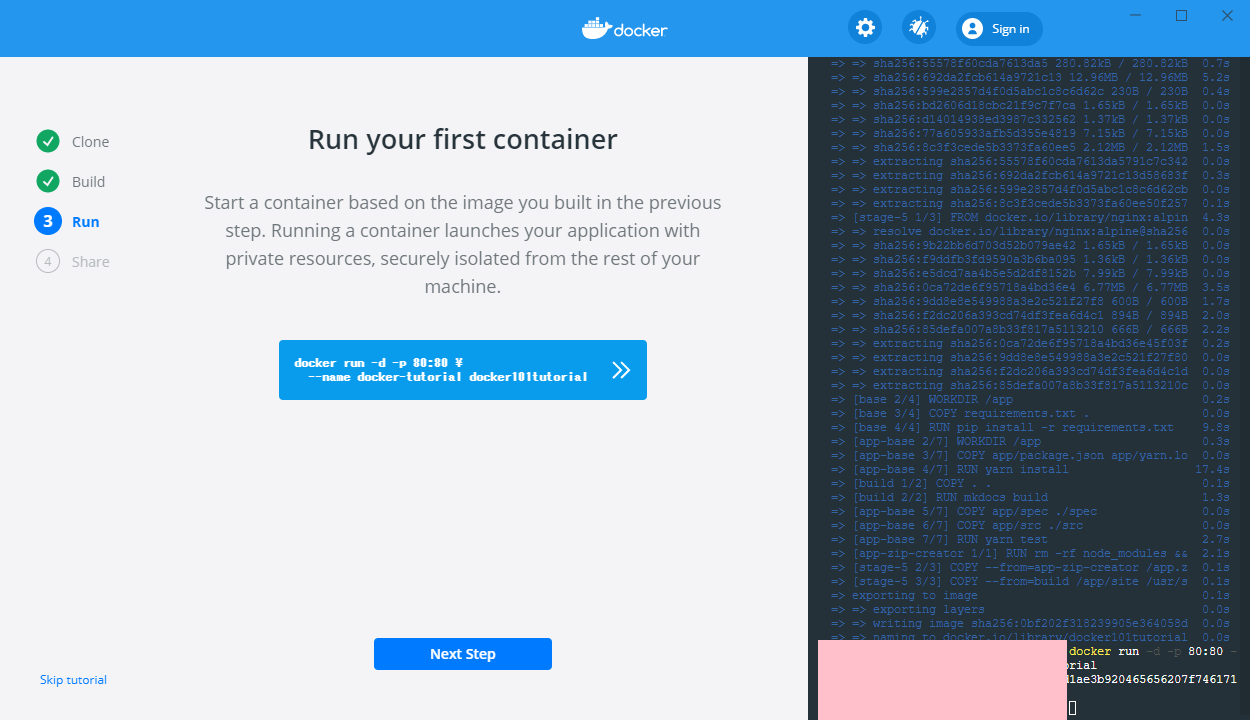Viewport: 1250px width, 720px height.
Task: Go to Next Step
Action: [463, 654]
